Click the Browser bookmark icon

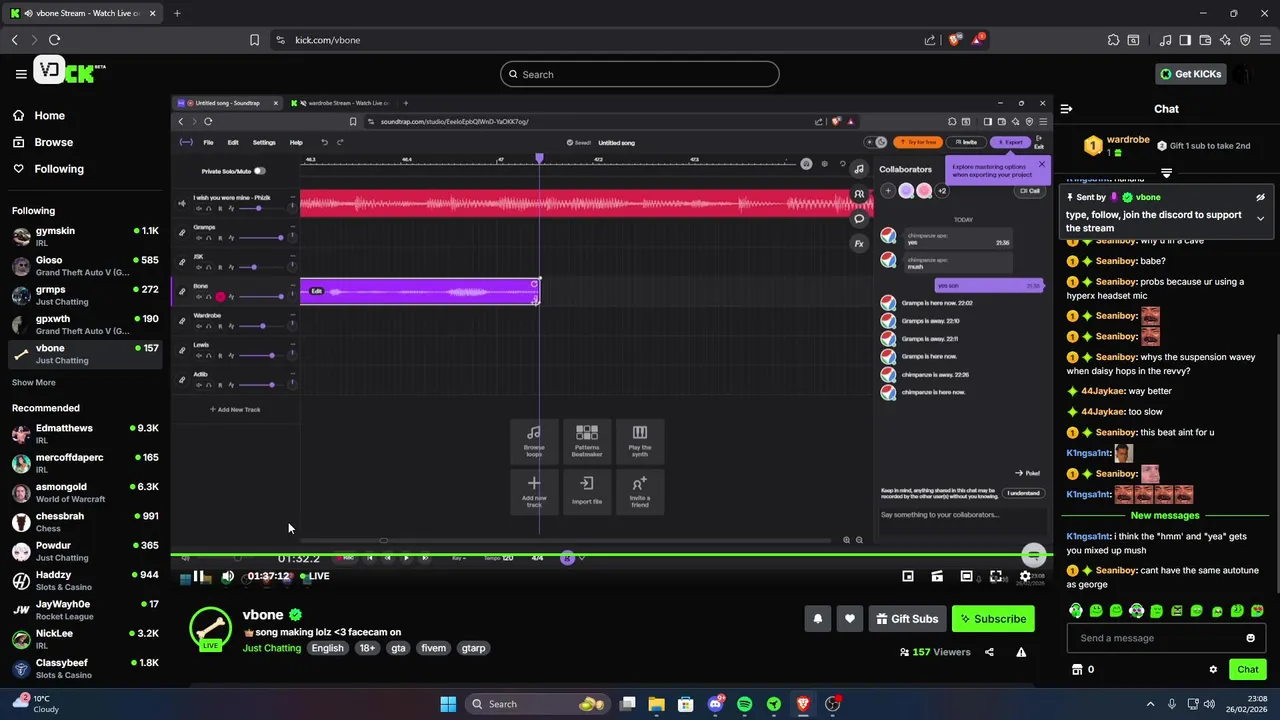pos(254,40)
